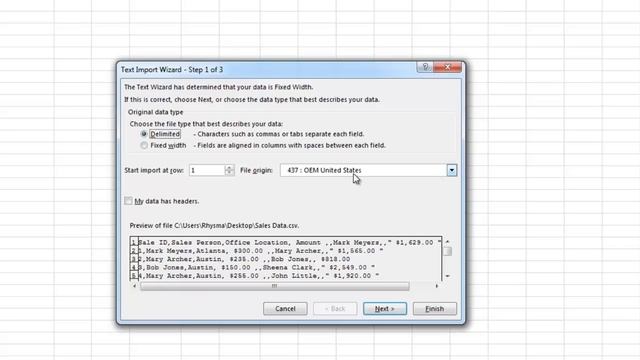Open the wizard help question mark
Screen dimensions: 640x360
[425, 67]
